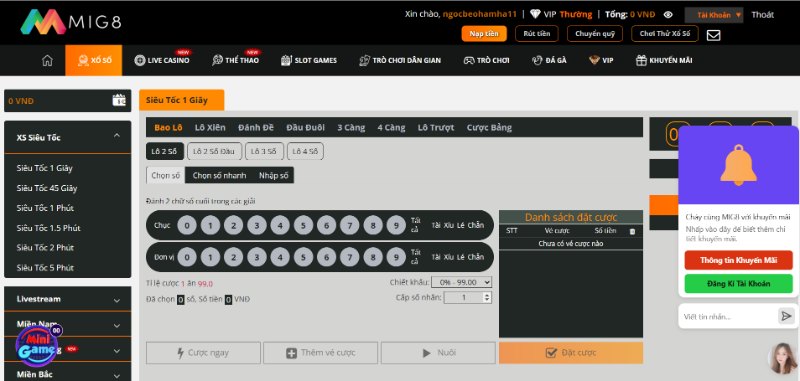The width and height of the screenshot is (800, 381).
Task: Click the Nạp tiền button
Action: click(484, 34)
